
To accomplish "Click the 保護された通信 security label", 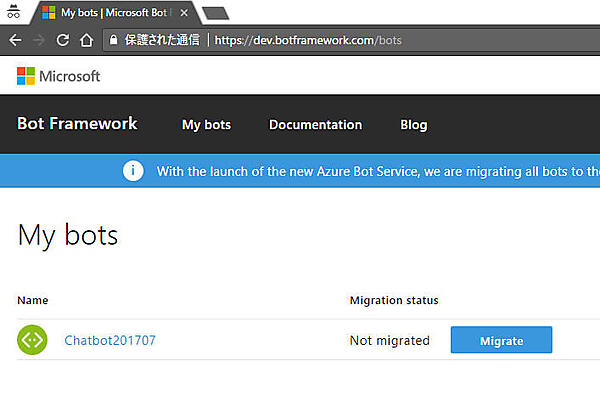I will (162, 39).
